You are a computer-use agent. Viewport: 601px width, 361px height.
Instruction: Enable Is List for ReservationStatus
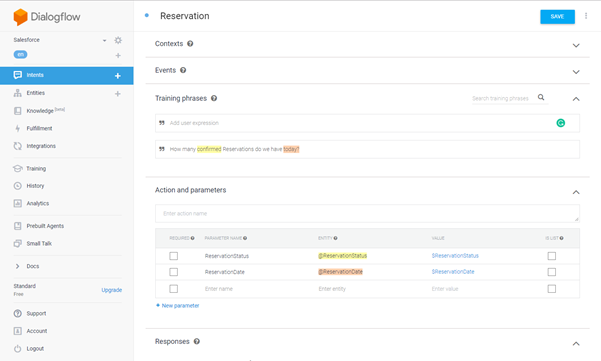(x=552, y=256)
